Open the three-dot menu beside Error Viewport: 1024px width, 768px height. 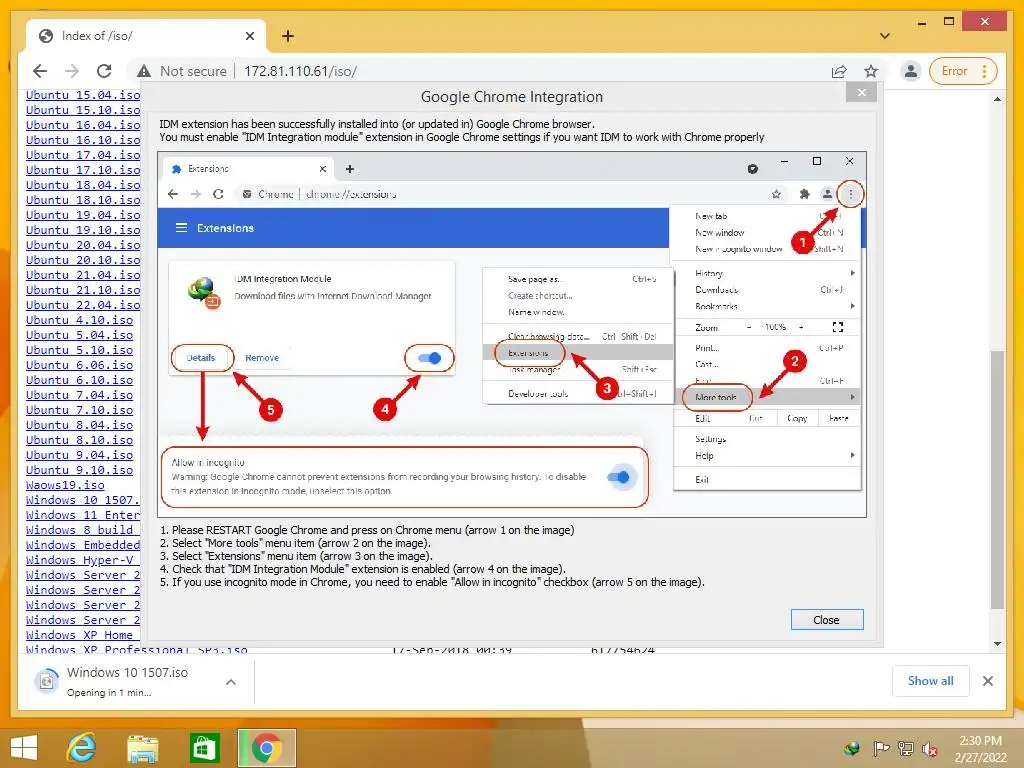click(x=984, y=71)
